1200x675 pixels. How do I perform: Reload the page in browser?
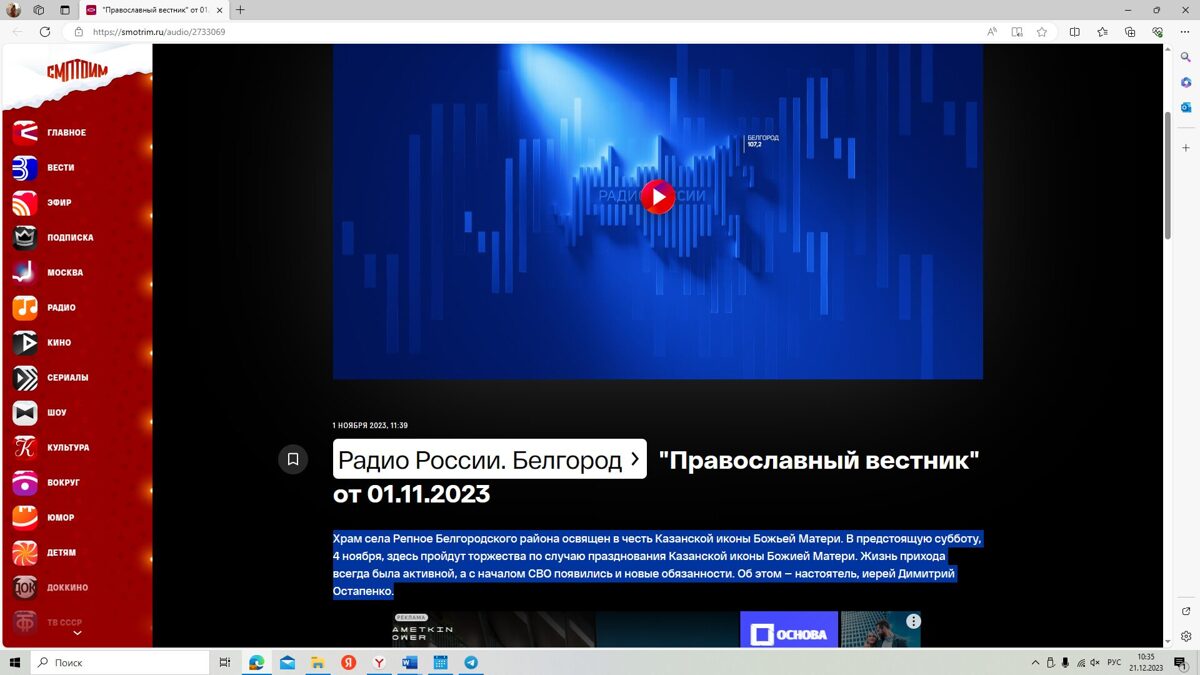(45, 32)
